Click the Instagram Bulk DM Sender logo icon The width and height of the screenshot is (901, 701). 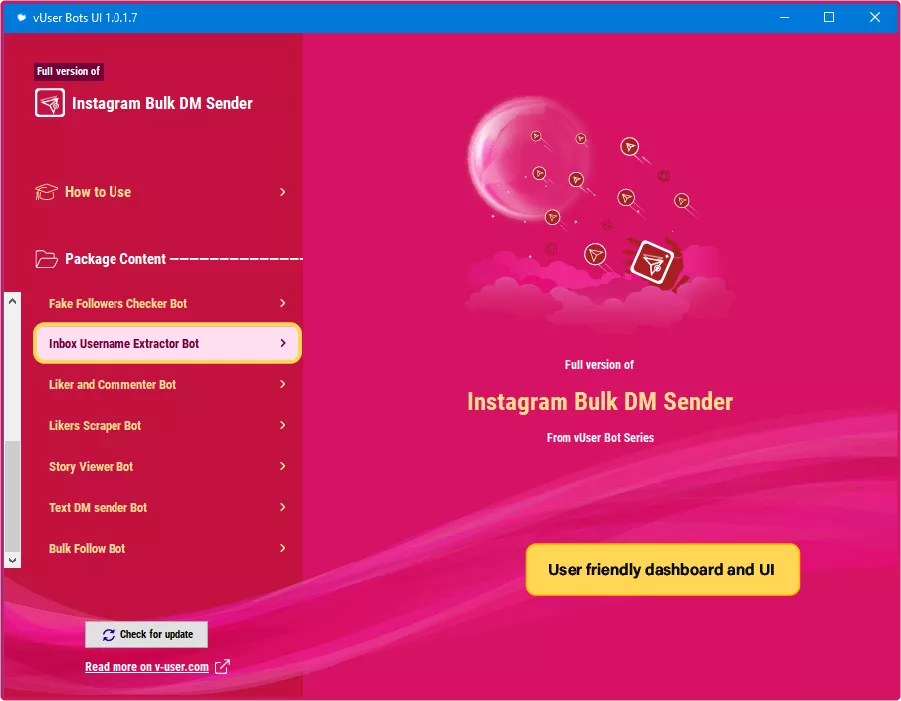pyautogui.click(x=50, y=103)
